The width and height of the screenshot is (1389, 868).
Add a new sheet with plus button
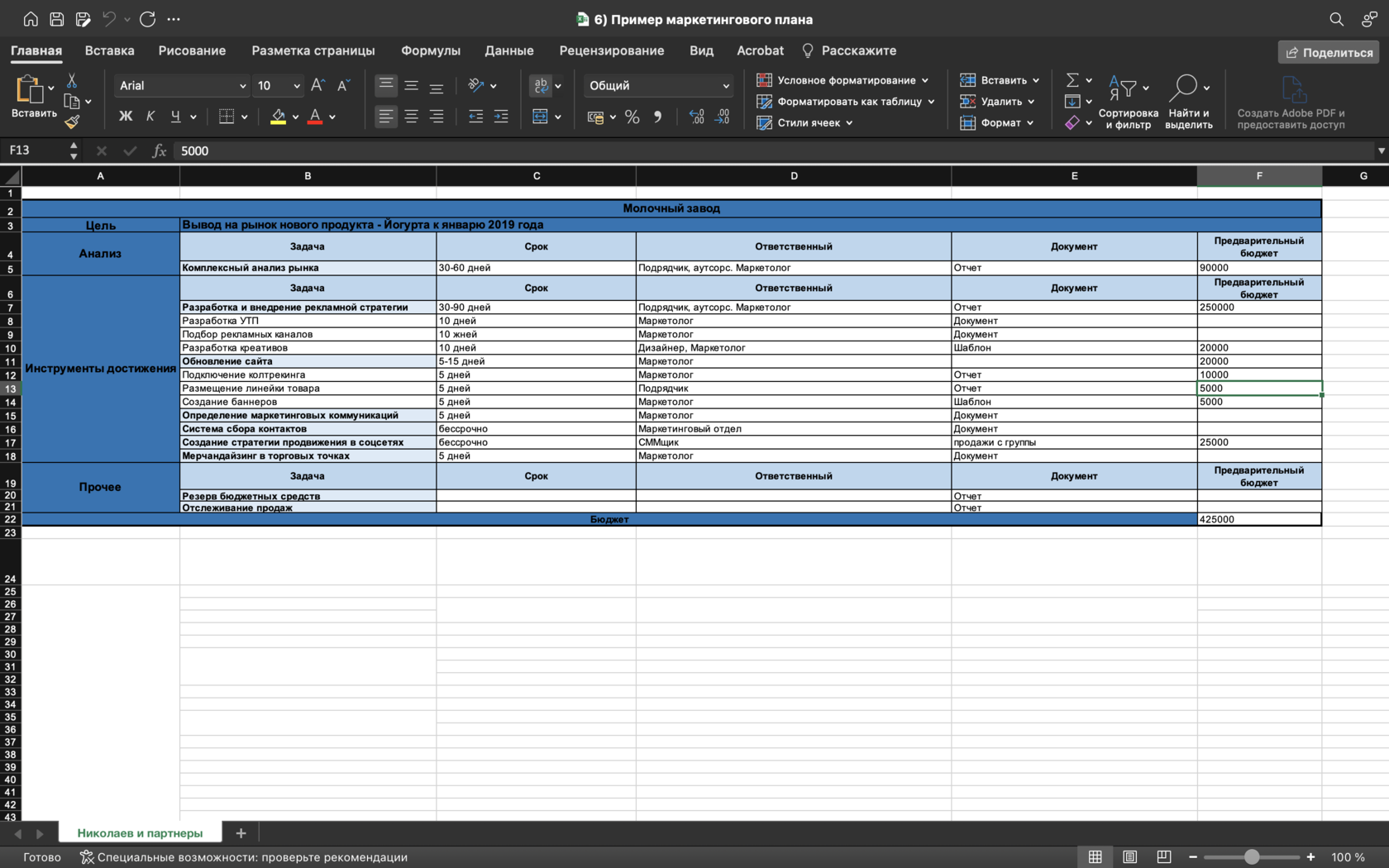(x=241, y=833)
